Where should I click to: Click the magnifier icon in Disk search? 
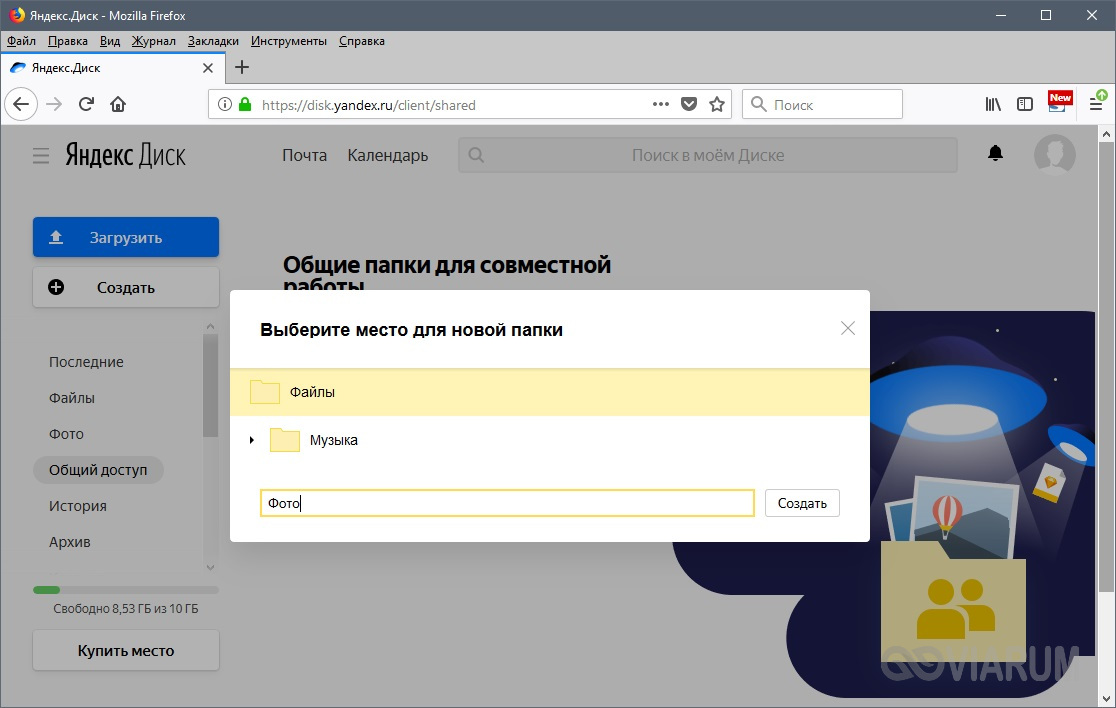476,155
